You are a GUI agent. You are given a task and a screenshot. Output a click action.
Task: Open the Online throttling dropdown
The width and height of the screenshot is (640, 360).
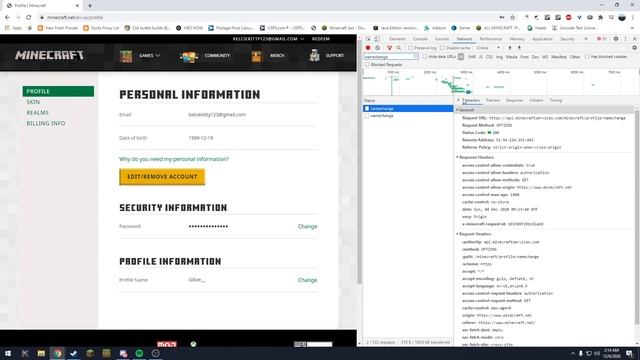pos(488,48)
